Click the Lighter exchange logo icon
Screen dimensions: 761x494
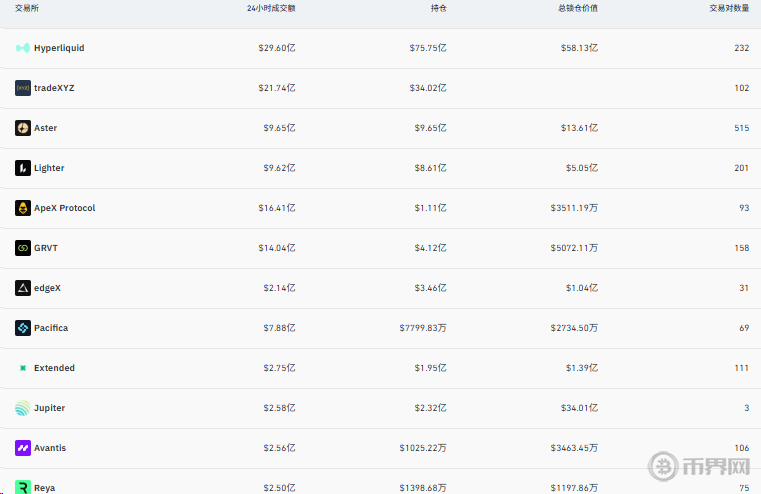click(23, 168)
